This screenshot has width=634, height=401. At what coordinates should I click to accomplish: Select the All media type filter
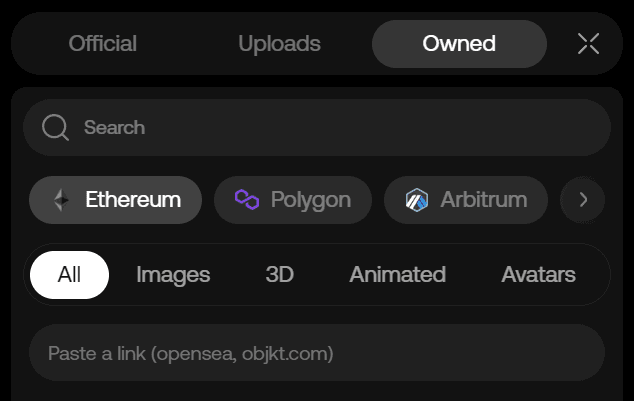click(70, 275)
